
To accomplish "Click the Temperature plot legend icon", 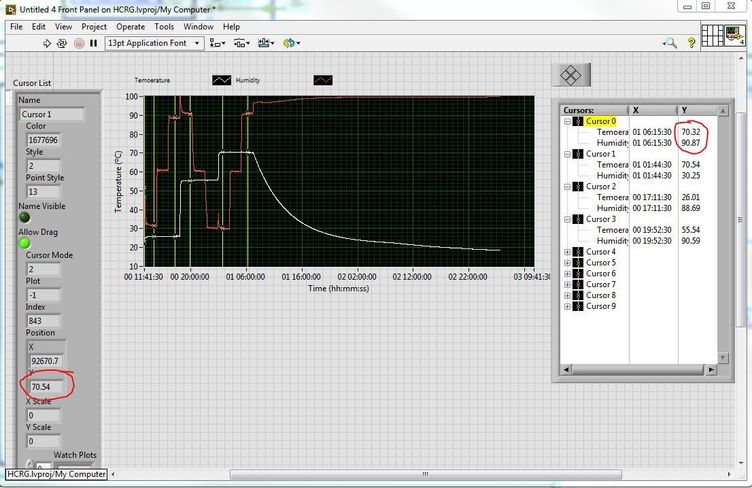I will pos(222,81).
